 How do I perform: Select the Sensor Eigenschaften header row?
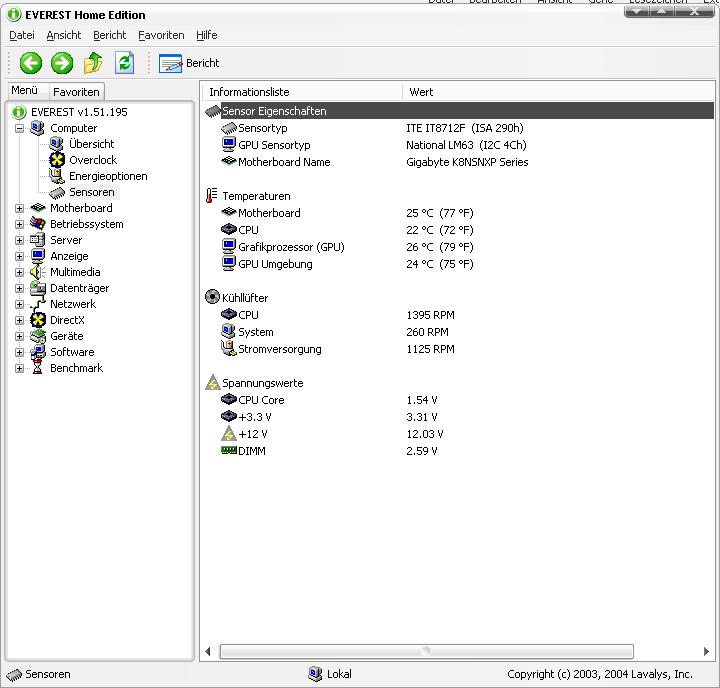pos(459,111)
